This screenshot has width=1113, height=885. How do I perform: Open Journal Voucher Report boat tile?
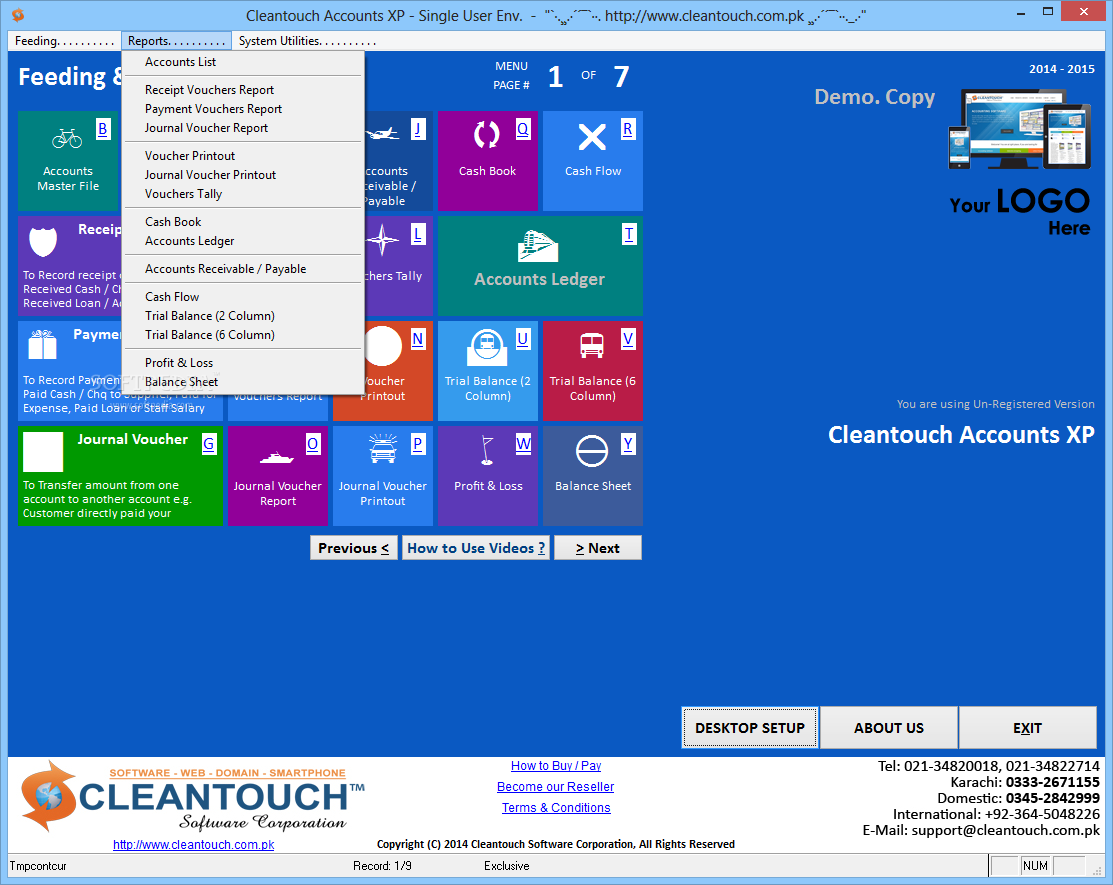pos(278,476)
